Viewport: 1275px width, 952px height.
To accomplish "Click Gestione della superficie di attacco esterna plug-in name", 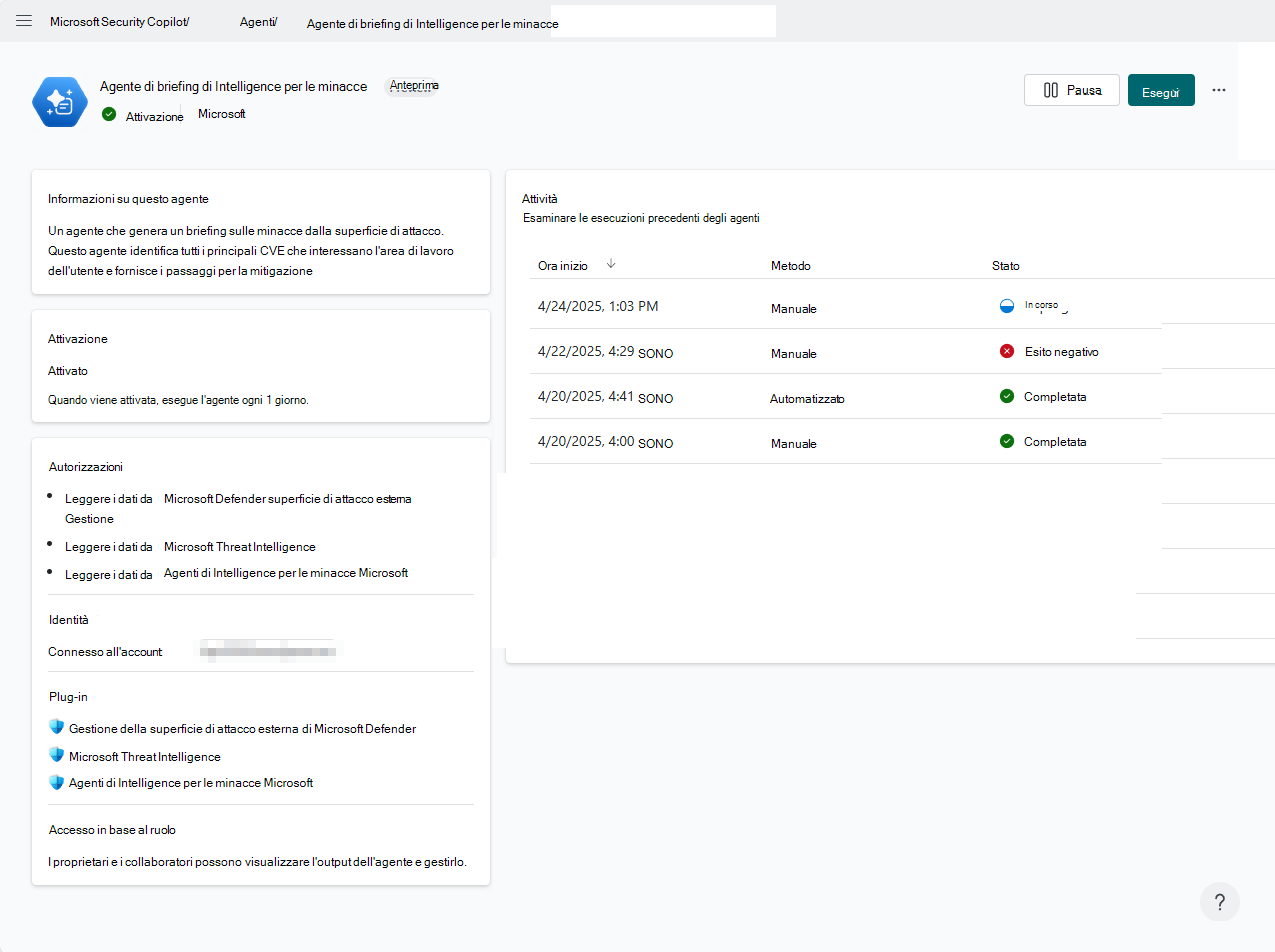I will coord(243,729).
